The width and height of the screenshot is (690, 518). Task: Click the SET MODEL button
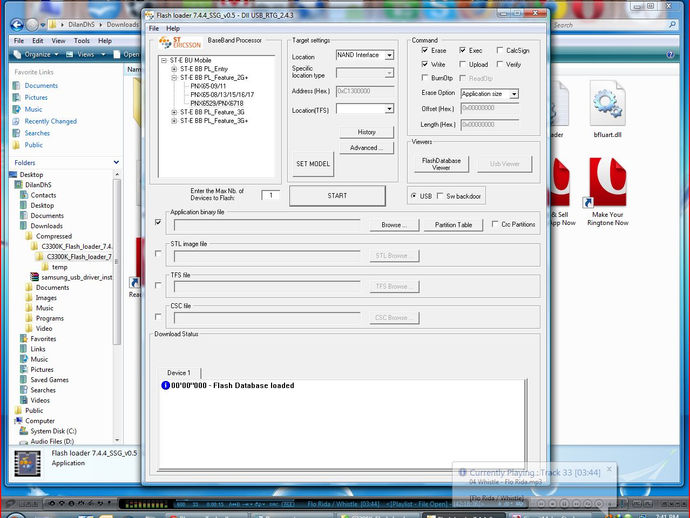(x=313, y=164)
